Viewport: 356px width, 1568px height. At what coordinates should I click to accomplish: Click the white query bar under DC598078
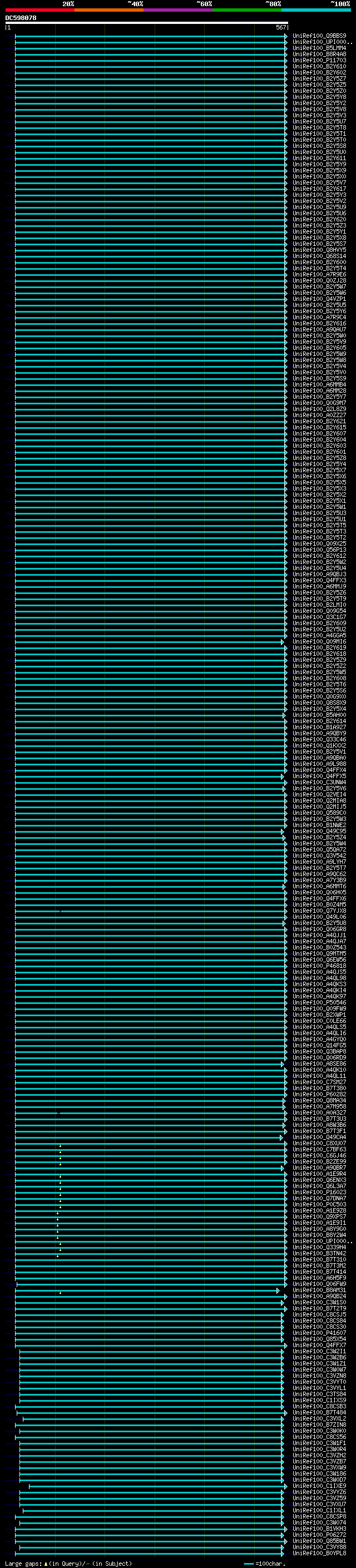(147, 23)
